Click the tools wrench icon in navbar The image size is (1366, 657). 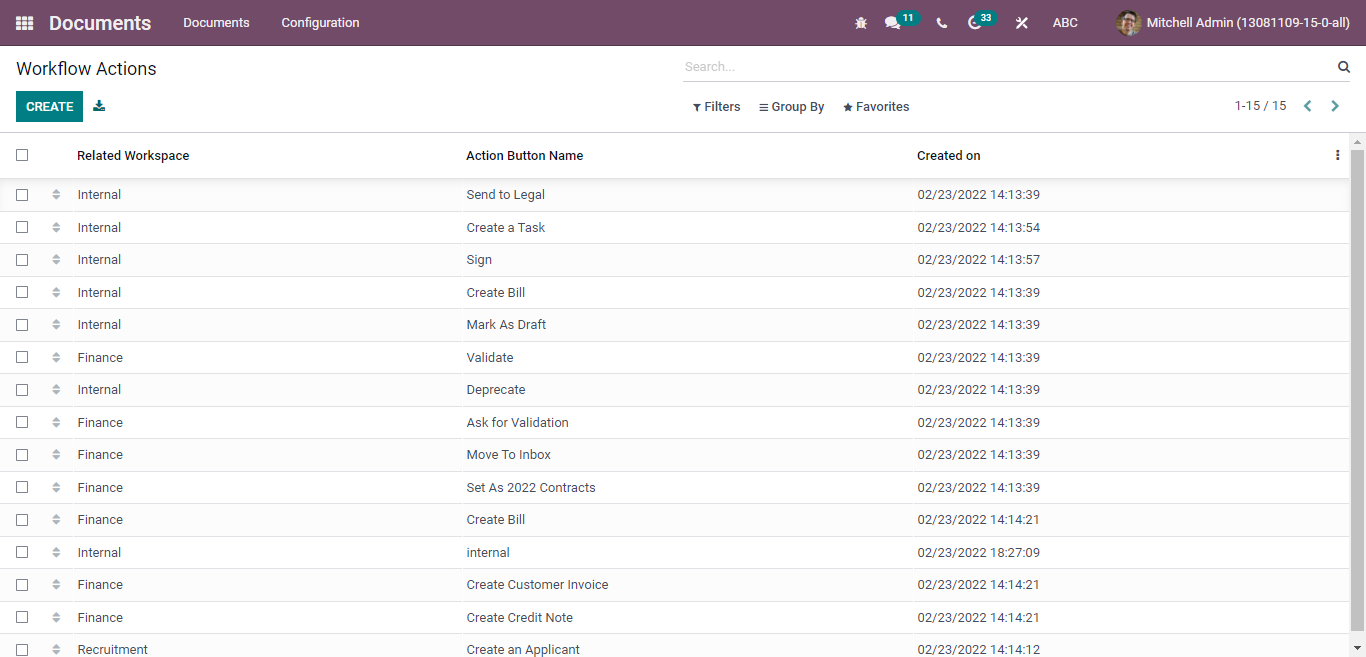point(1022,23)
